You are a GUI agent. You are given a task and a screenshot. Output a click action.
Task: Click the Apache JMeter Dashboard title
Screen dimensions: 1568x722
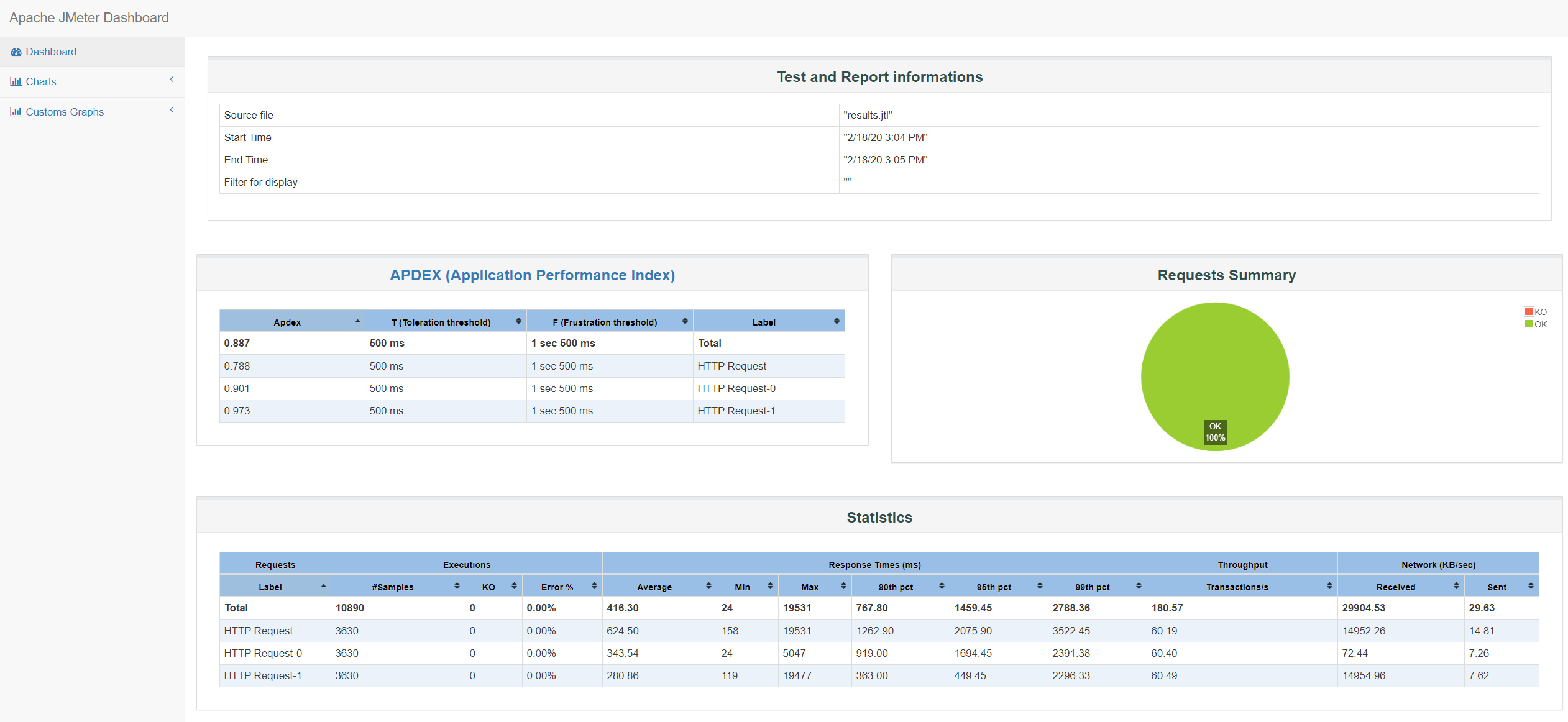click(89, 17)
